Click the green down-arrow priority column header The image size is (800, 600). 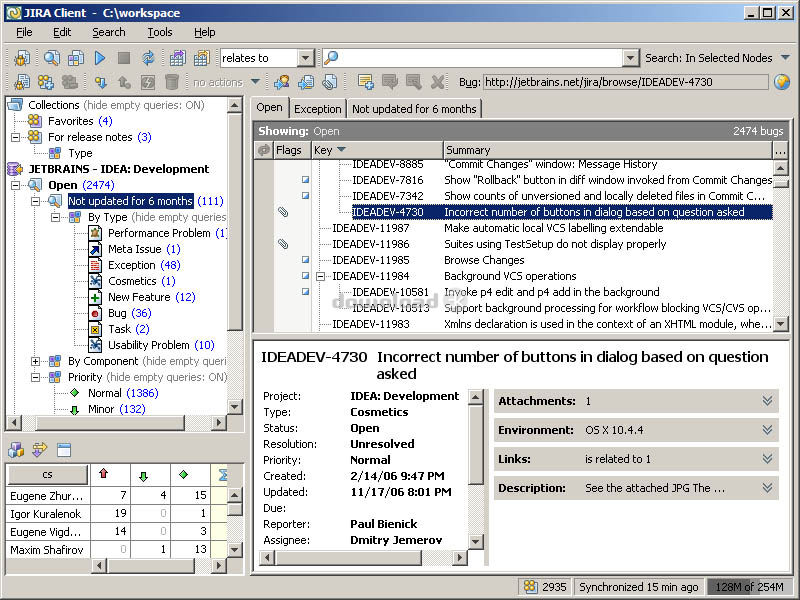tap(143, 477)
